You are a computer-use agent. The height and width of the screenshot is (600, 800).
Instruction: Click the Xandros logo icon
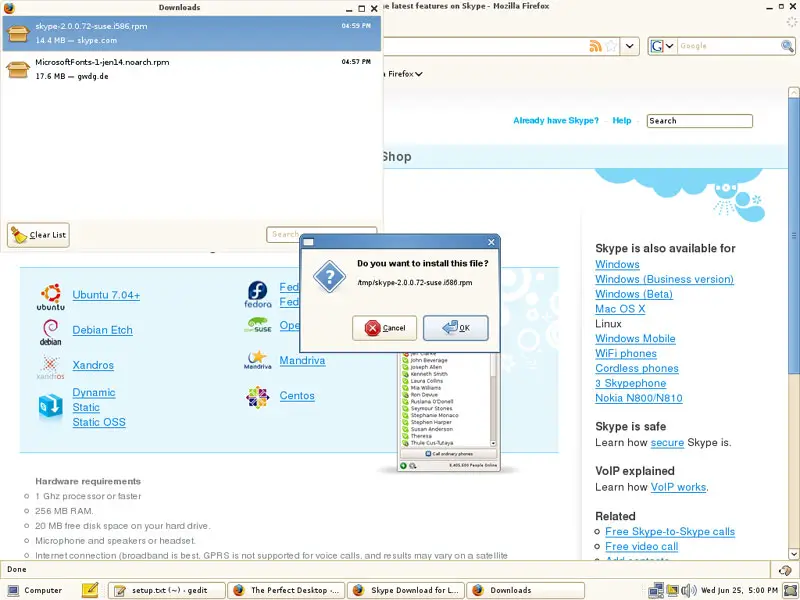pyautogui.click(x=51, y=367)
